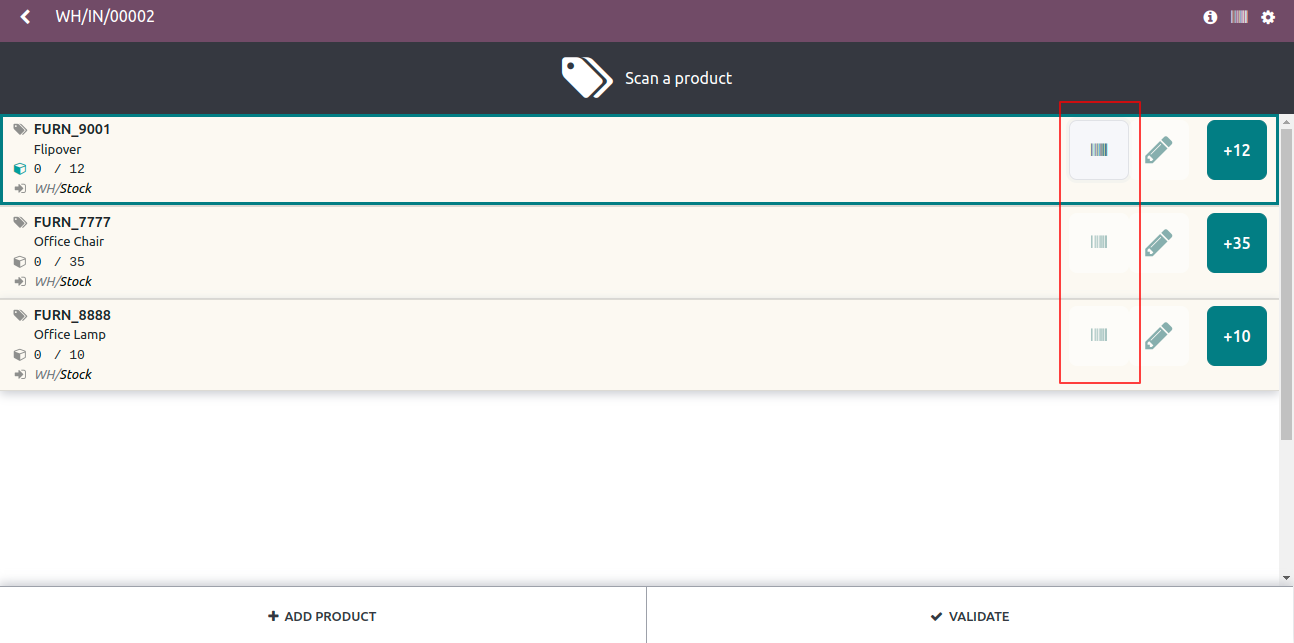The height and width of the screenshot is (643, 1294).
Task: Add 35 units with +35 button
Action: [1237, 243]
